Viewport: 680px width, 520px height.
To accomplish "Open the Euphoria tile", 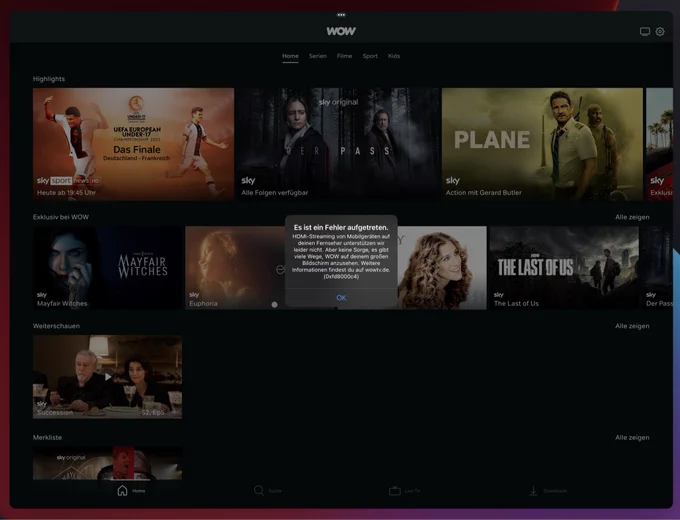I will [x=235, y=268].
